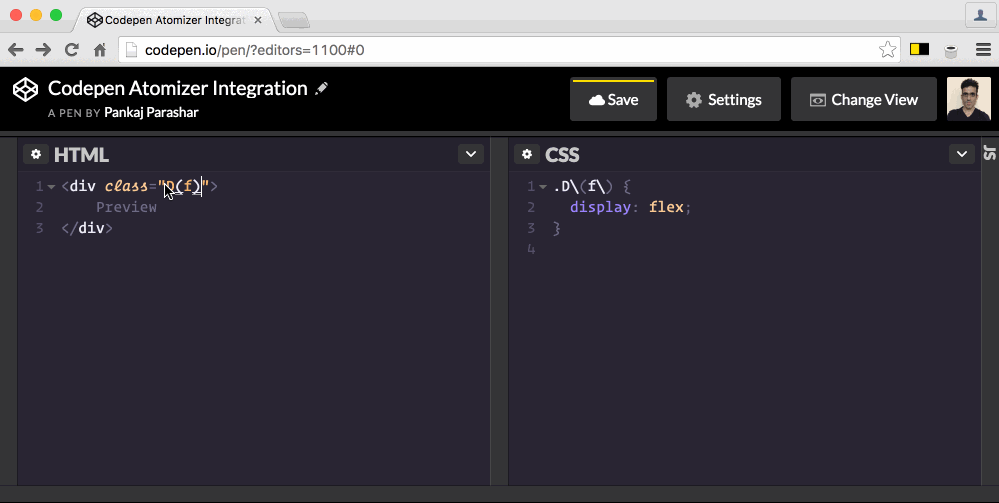Viewport: 999px width, 503px height.
Task: Edit the pen title with pencil icon
Action: point(322,89)
